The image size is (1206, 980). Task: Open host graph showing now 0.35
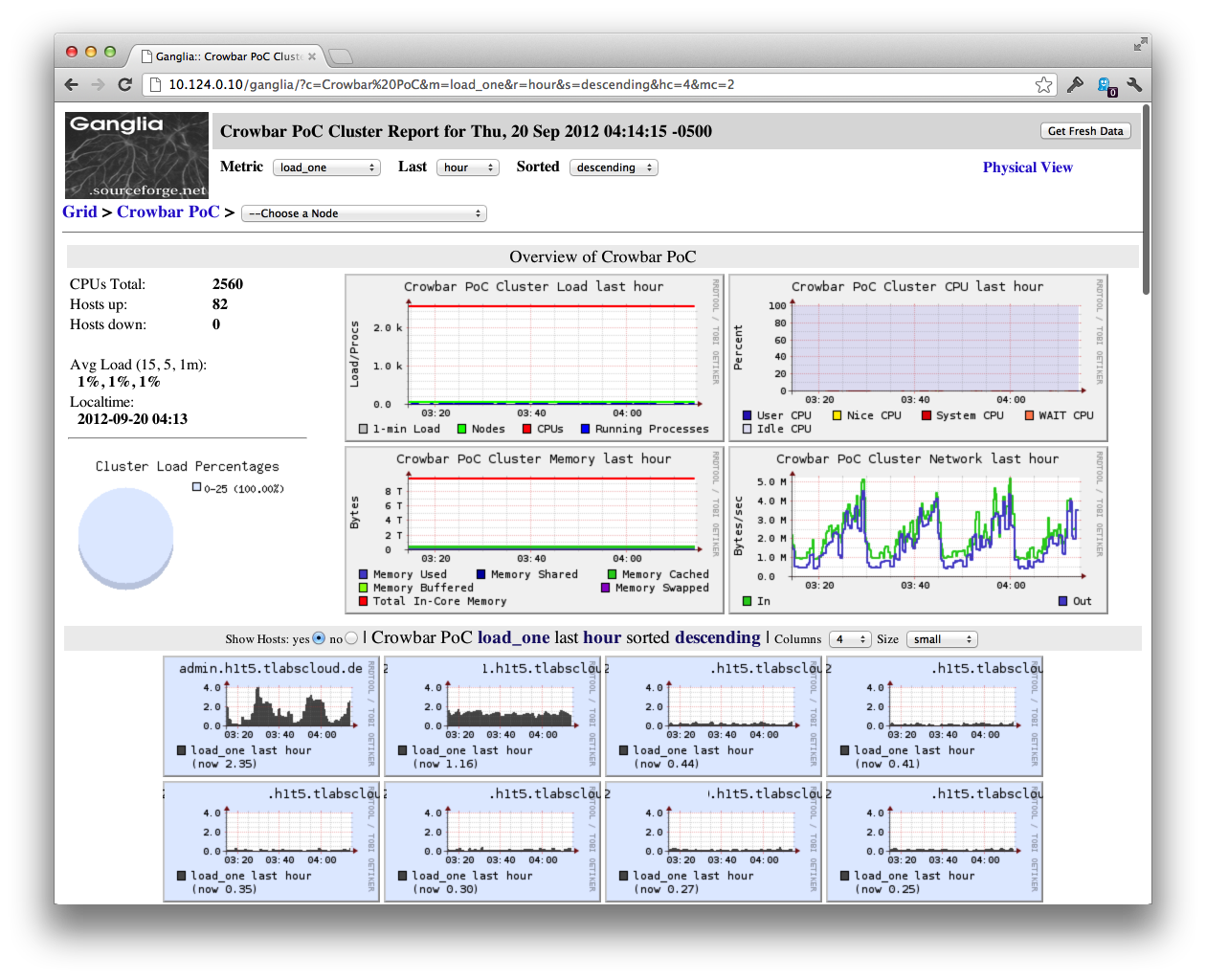pos(272,841)
